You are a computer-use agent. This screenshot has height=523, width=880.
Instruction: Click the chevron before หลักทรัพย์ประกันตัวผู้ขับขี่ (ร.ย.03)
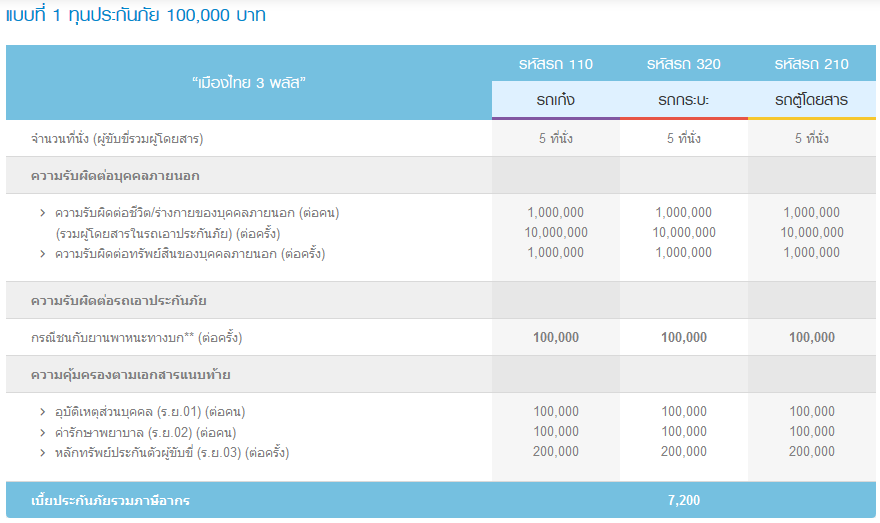point(43,452)
